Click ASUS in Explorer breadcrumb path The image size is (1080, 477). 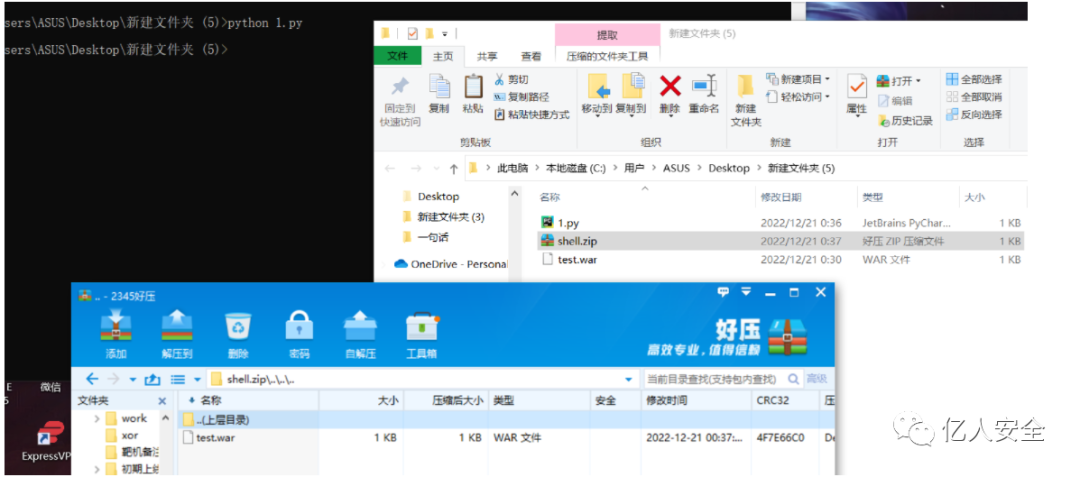point(676,168)
